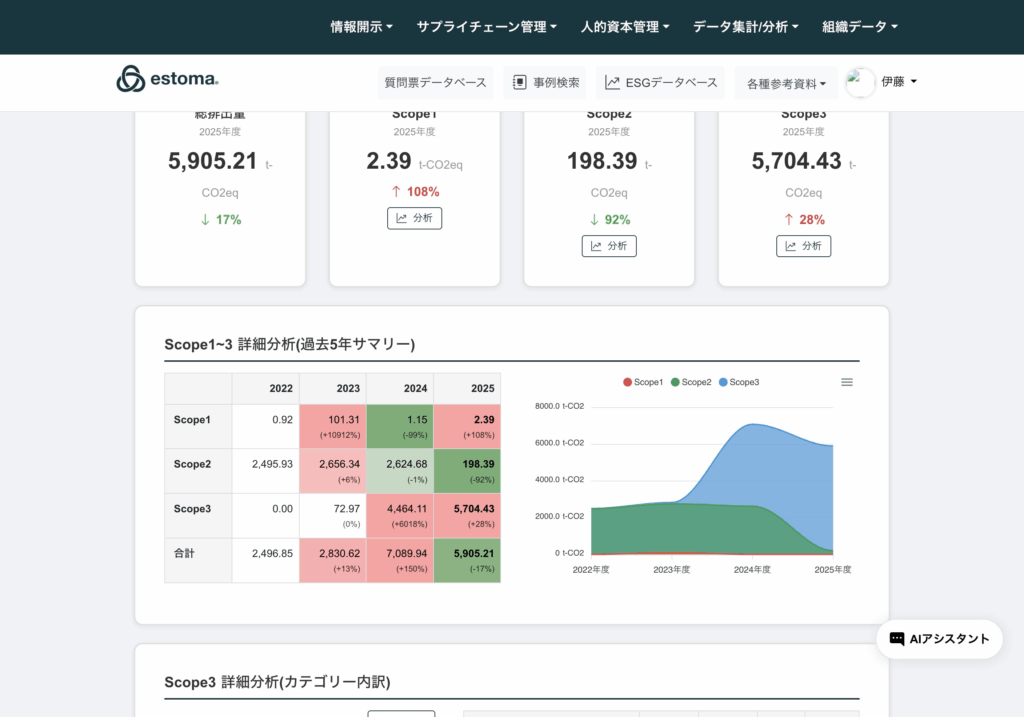Click the user avatar image

(860, 83)
